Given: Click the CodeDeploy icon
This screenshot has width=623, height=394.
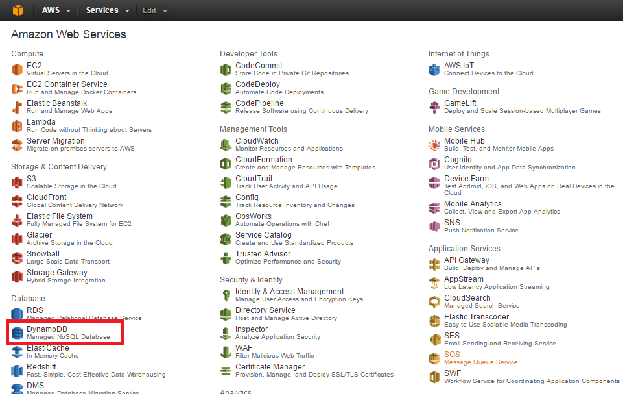Looking at the screenshot, I should (226, 88).
